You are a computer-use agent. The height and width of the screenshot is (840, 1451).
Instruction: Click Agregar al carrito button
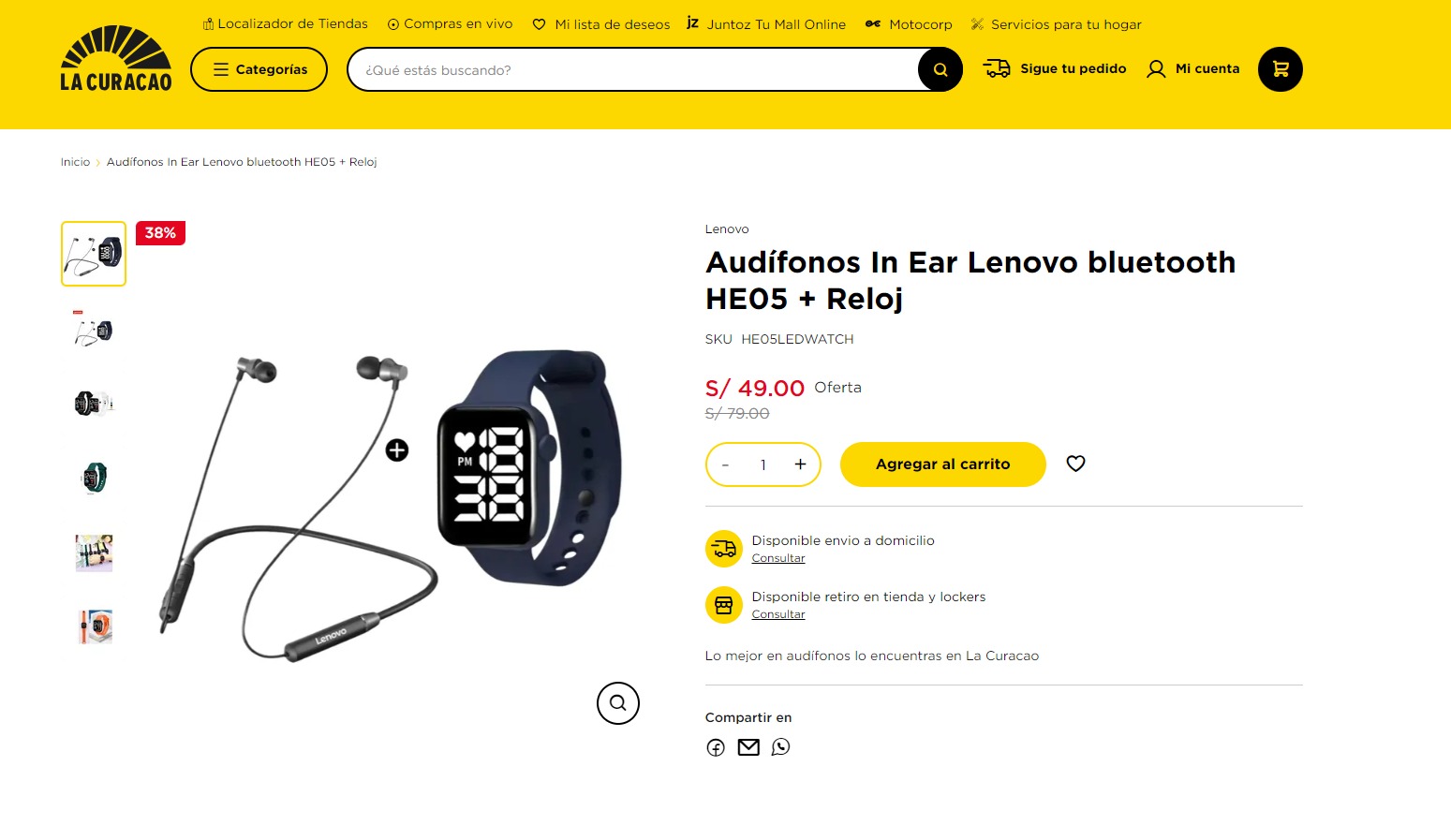tap(942, 464)
